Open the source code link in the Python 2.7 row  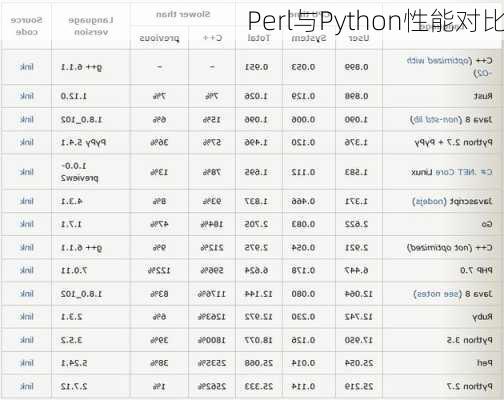click(x=27, y=386)
